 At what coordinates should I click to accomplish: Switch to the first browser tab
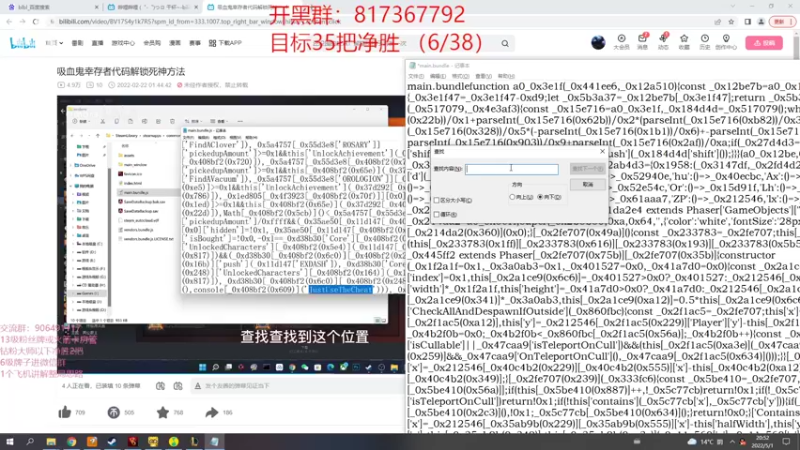51,7
